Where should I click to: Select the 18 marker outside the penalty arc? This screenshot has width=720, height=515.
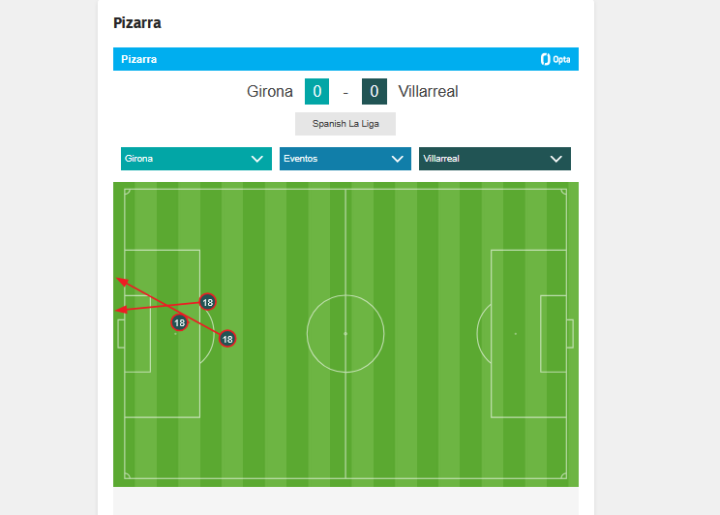click(x=227, y=339)
